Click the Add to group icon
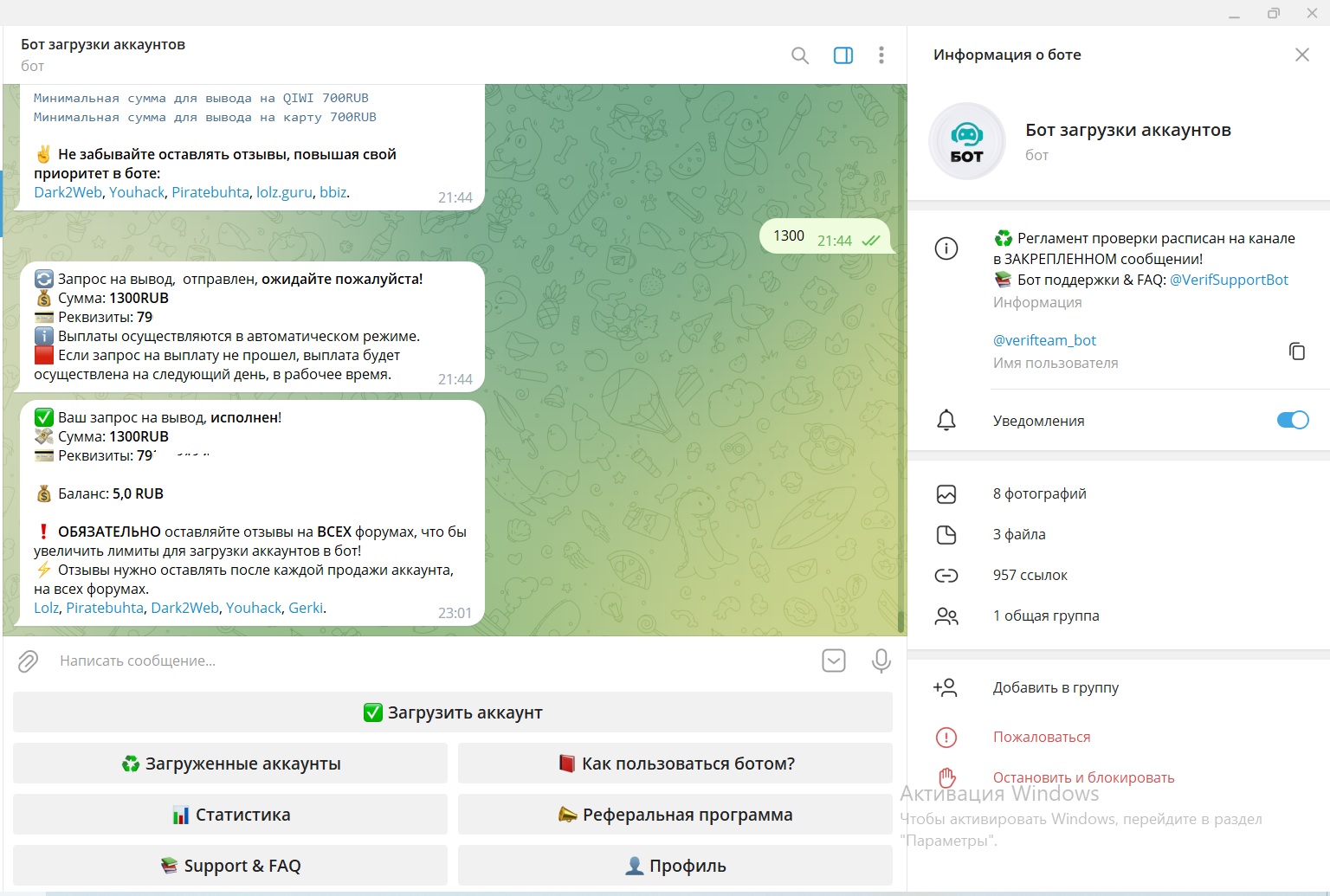 pyautogui.click(x=945, y=687)
